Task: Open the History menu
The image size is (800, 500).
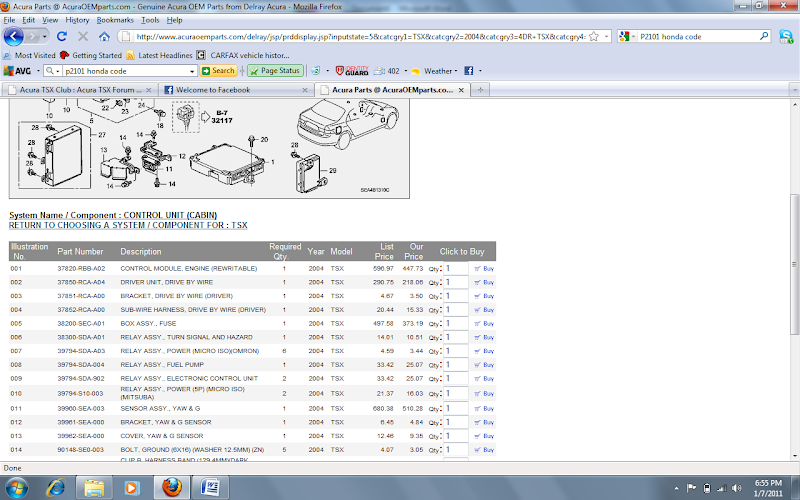Action: [77, 20]
